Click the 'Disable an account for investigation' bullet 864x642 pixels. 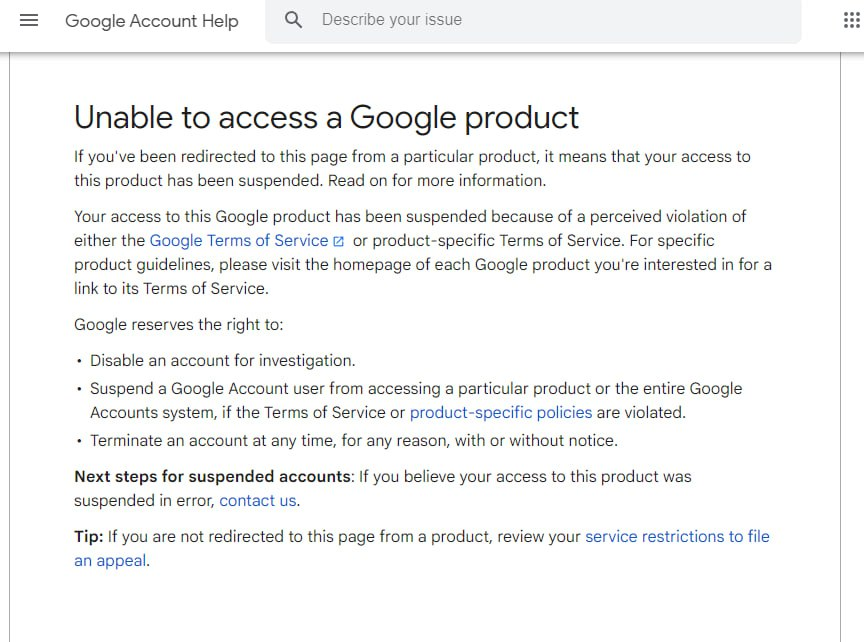(x=223, y=360)
